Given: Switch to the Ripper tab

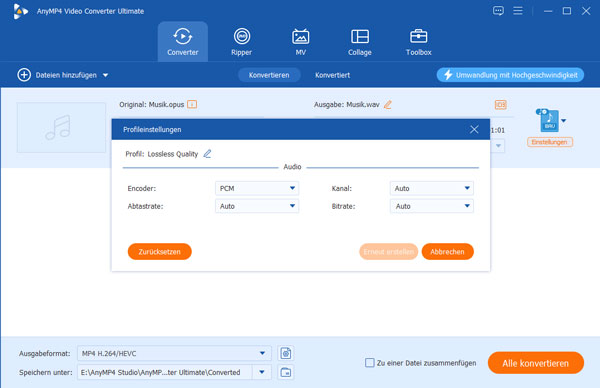Looking at the screenshot, I should click(241, 42).
